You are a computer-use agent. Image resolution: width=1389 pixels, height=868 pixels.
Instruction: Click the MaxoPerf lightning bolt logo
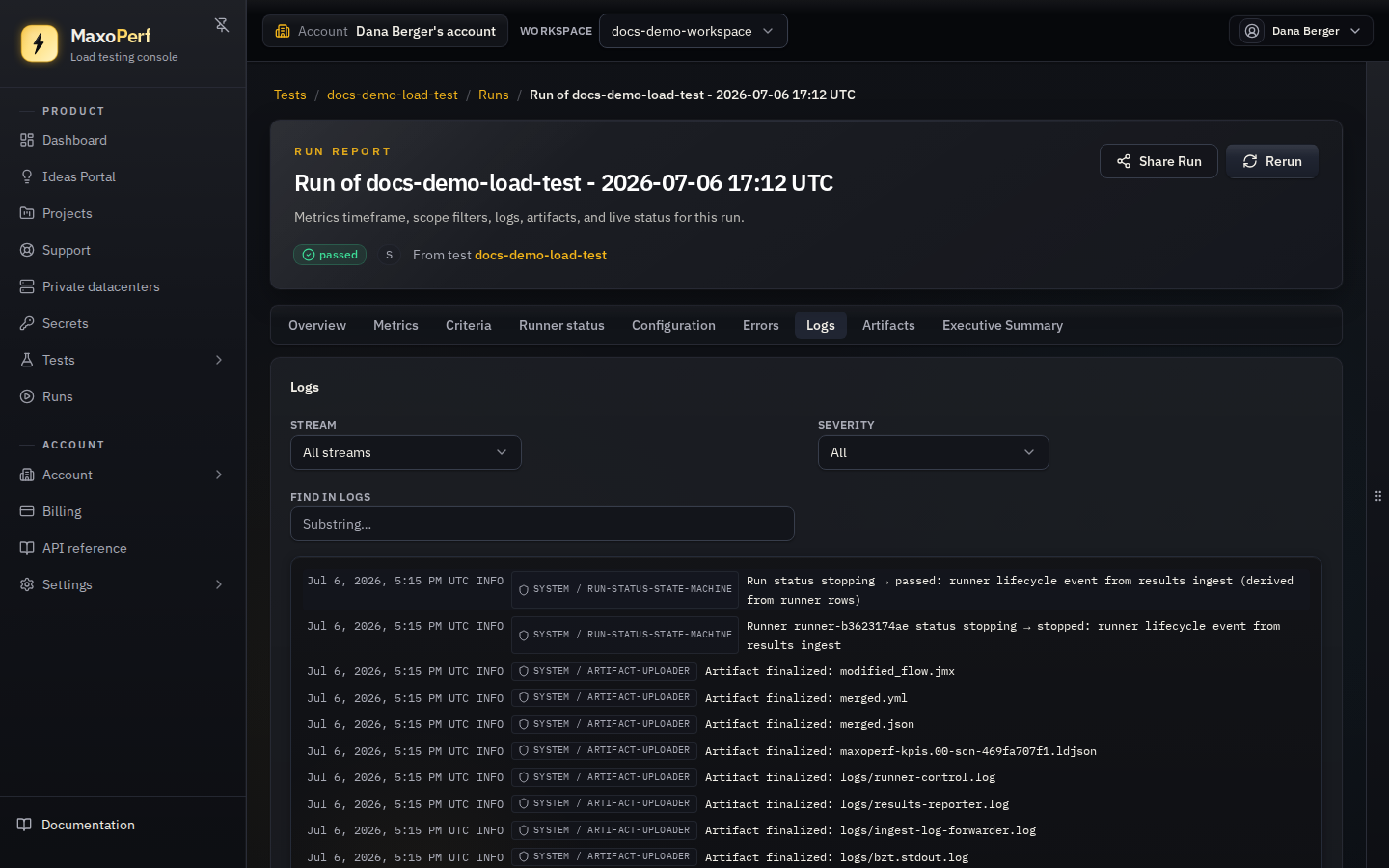(x=40, y=43)
